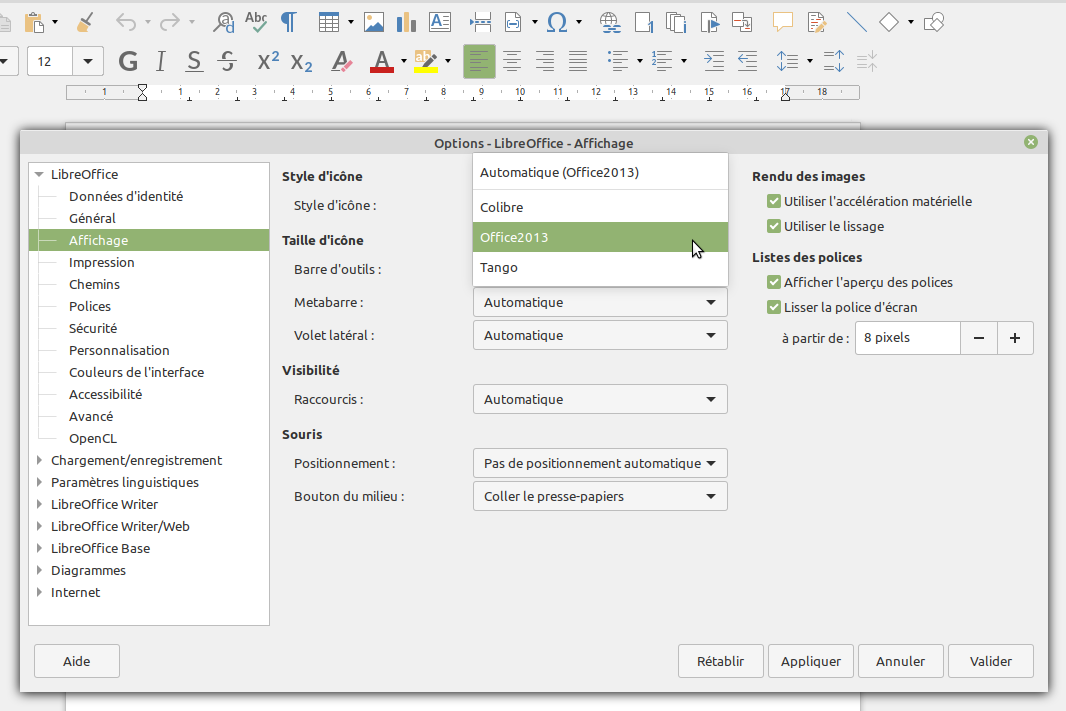
Task: Insert a table from the toolbar
Action: 329,21
